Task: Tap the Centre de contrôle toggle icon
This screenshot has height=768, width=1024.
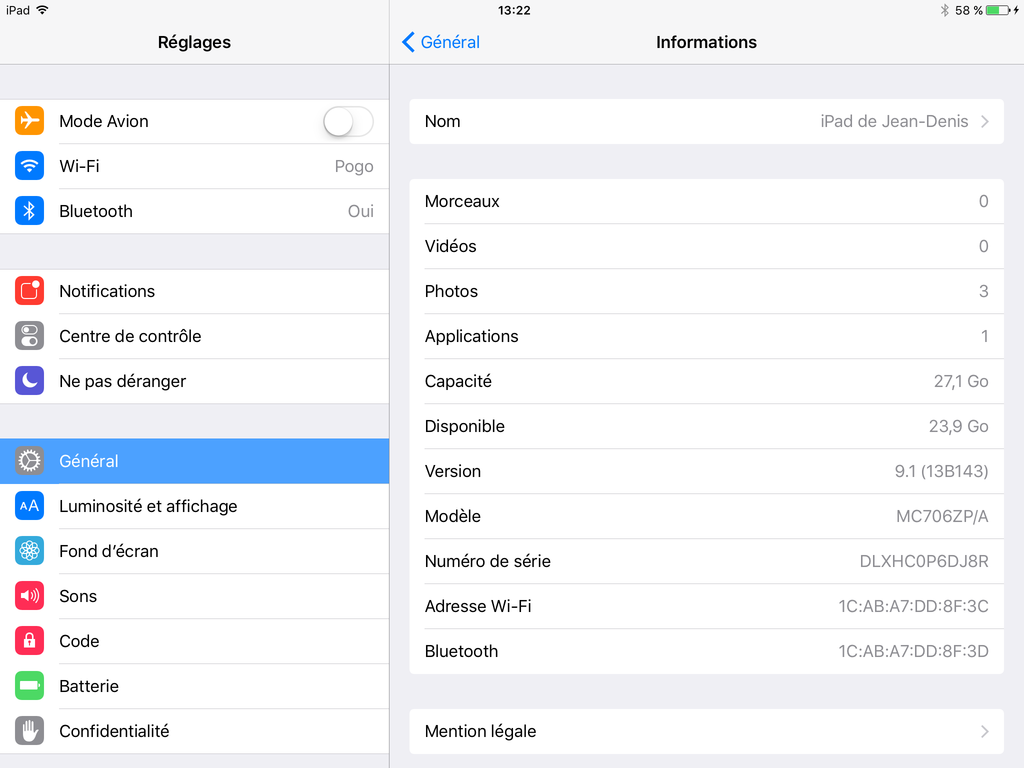Action: click(x=29, y=336)
